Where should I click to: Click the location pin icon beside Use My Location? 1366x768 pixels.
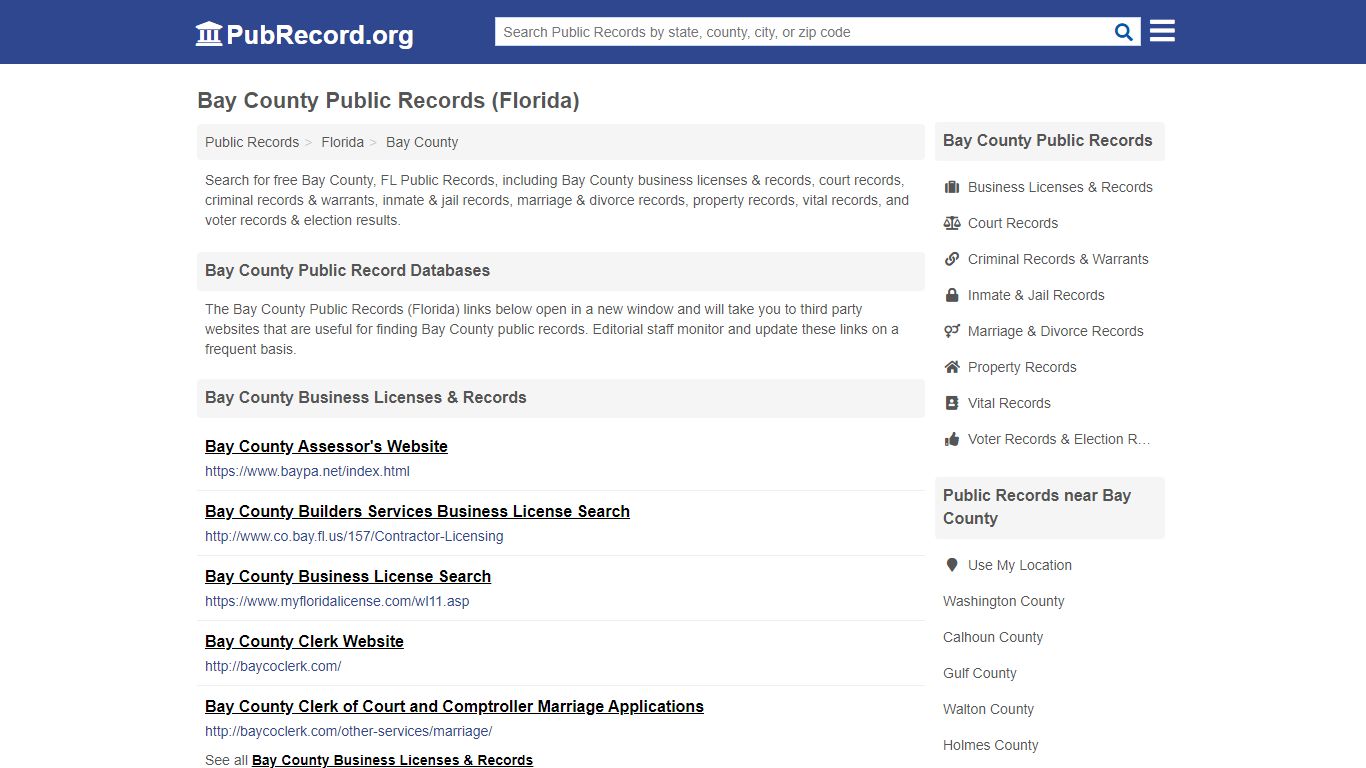click(952, 565)
